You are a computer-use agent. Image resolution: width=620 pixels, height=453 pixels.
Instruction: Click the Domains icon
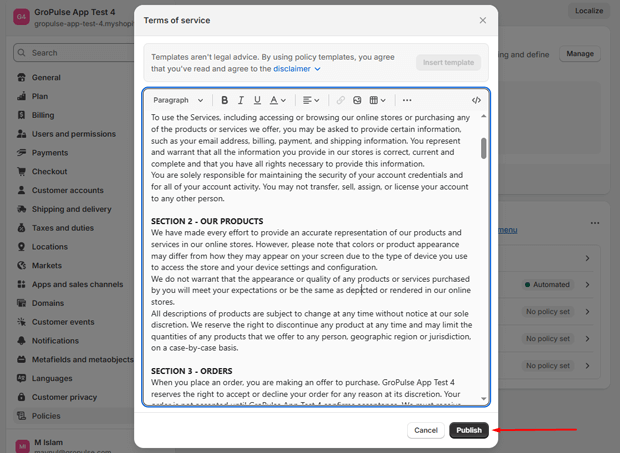22,303
